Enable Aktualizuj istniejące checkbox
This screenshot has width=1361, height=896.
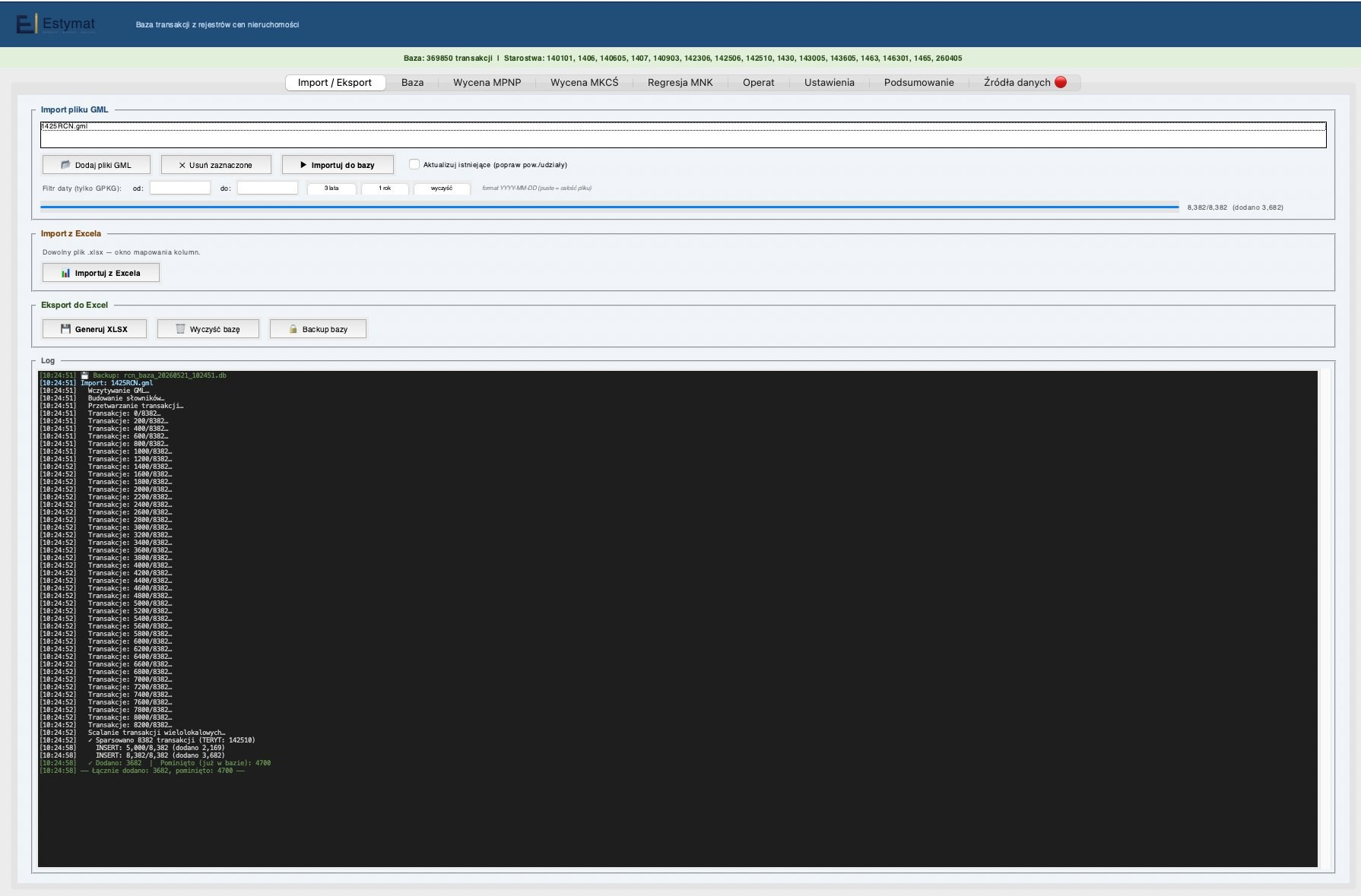pos(414,164)
